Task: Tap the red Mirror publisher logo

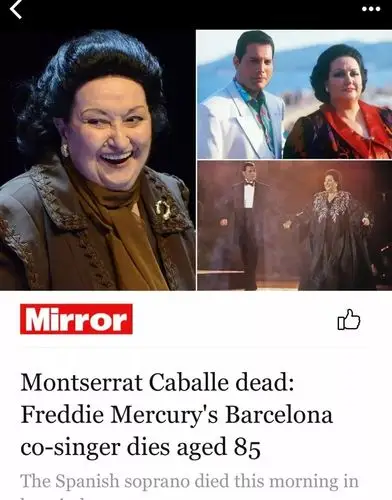Action: (x=76, y=319)
